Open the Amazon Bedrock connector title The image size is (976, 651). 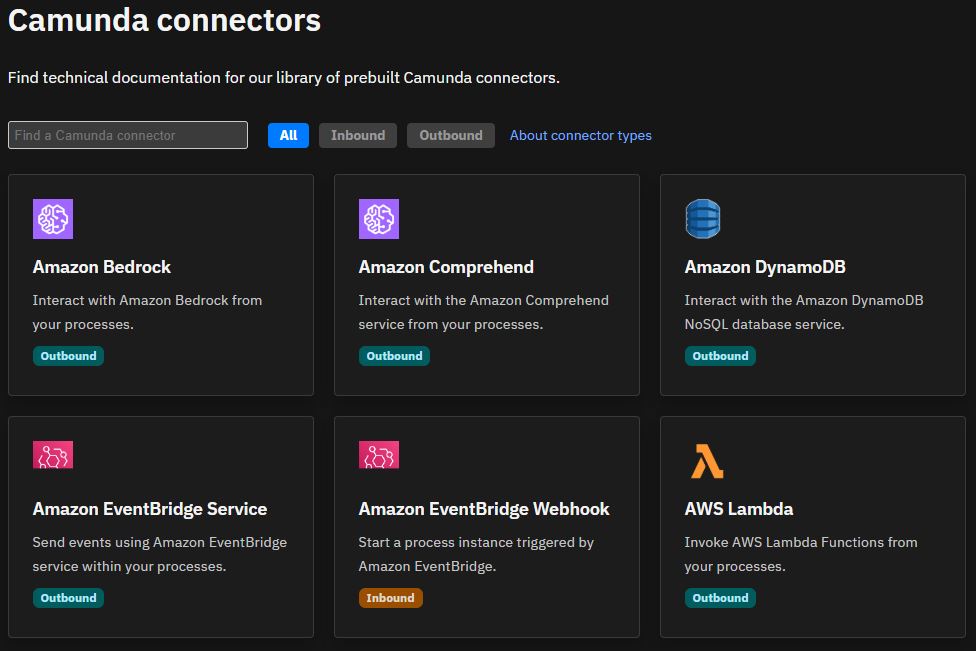[101, 267]
